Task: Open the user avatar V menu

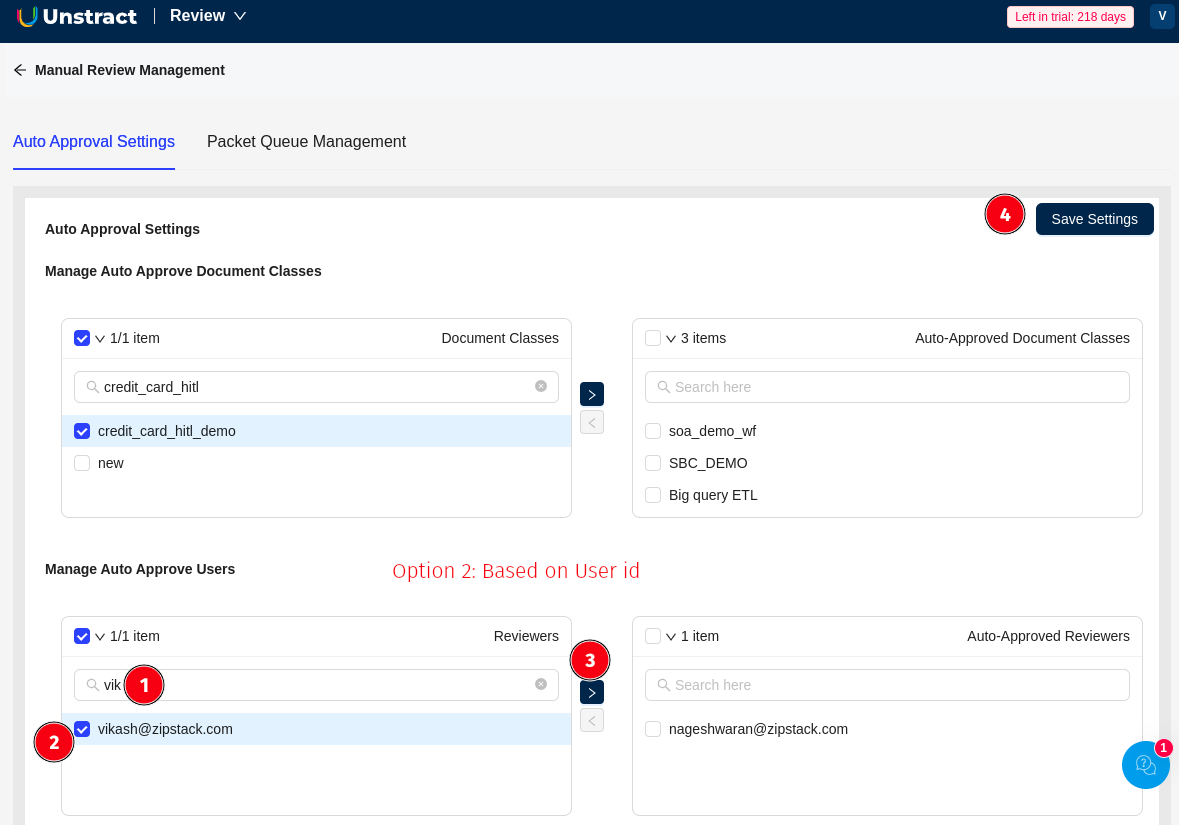Action: click(x=1162, y=16)
